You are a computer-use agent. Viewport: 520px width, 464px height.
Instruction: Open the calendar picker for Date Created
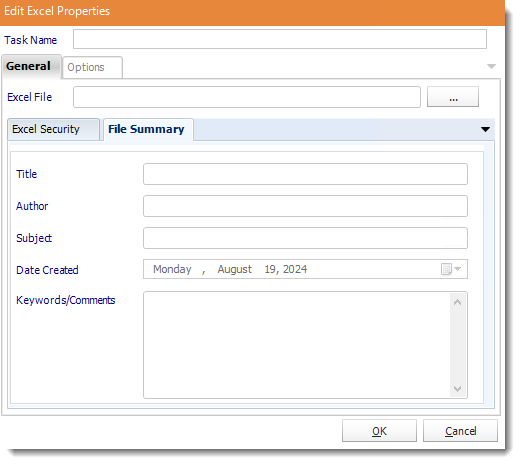[x=451, y=269]
